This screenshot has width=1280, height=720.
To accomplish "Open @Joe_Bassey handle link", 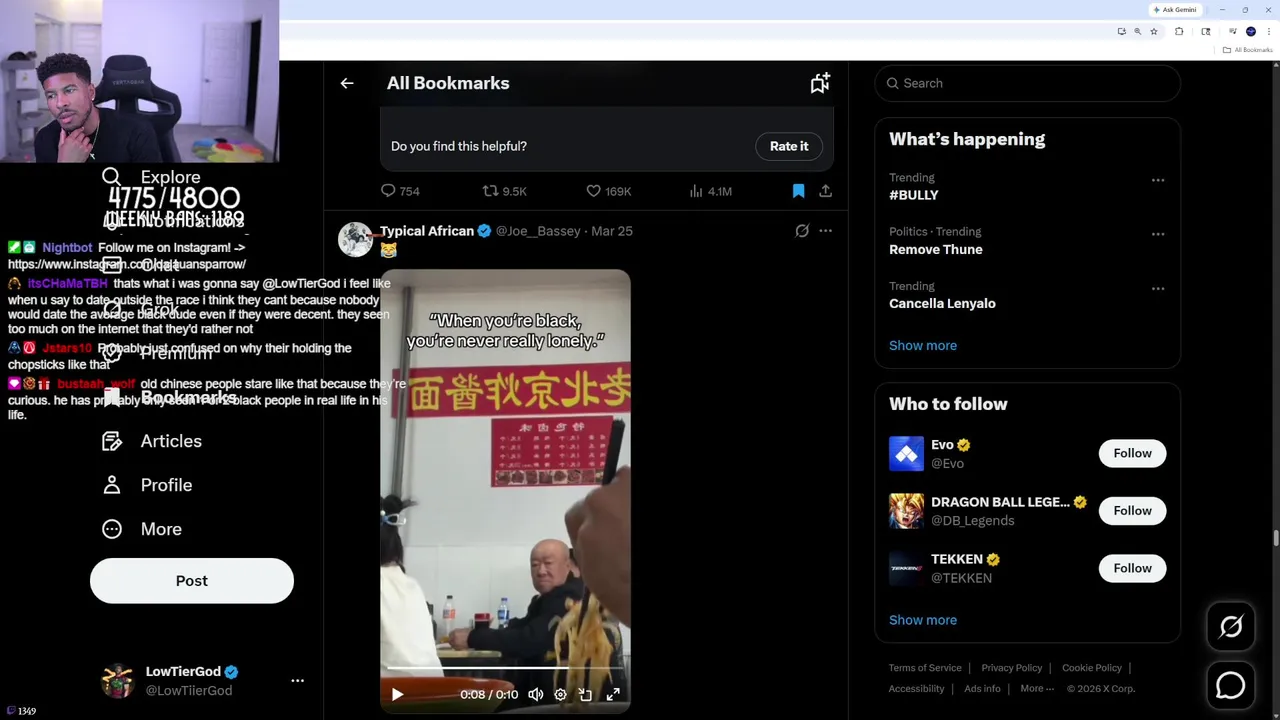I will pyautogui.click(x=538, y=231).
